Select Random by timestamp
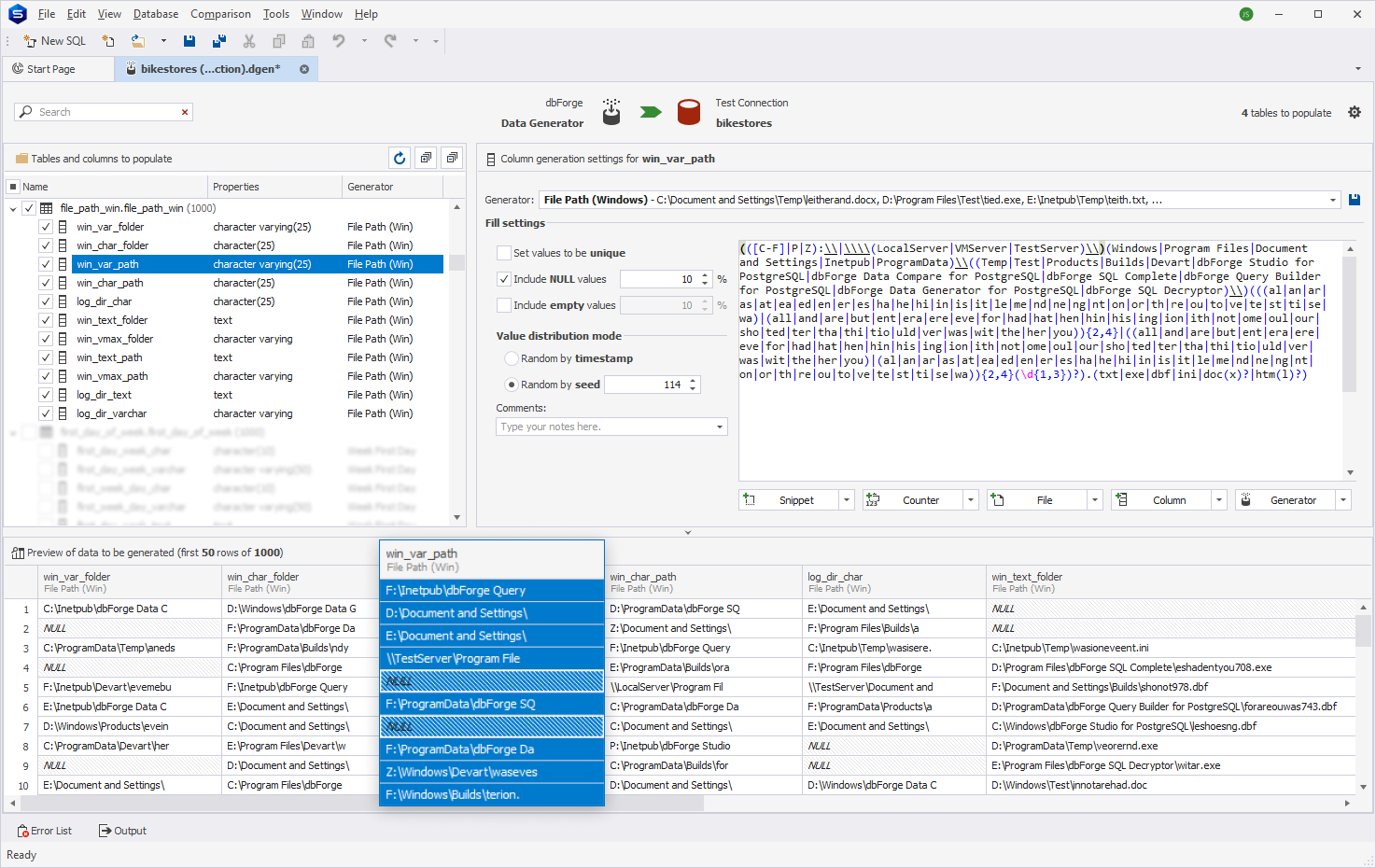 [511, 358]
